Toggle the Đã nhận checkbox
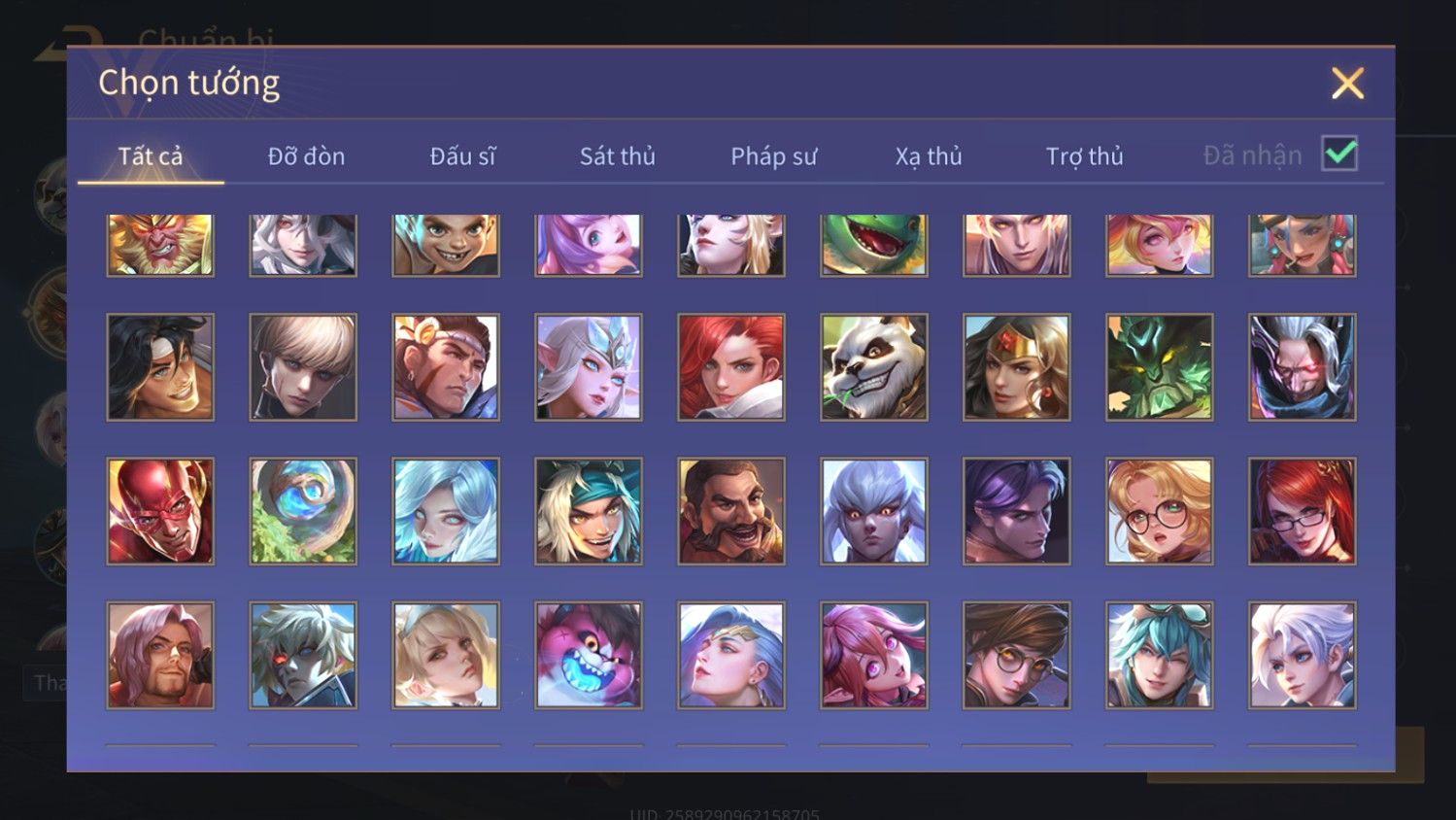This screenshot has height=820, width=1456. [x=1339, y=154]
